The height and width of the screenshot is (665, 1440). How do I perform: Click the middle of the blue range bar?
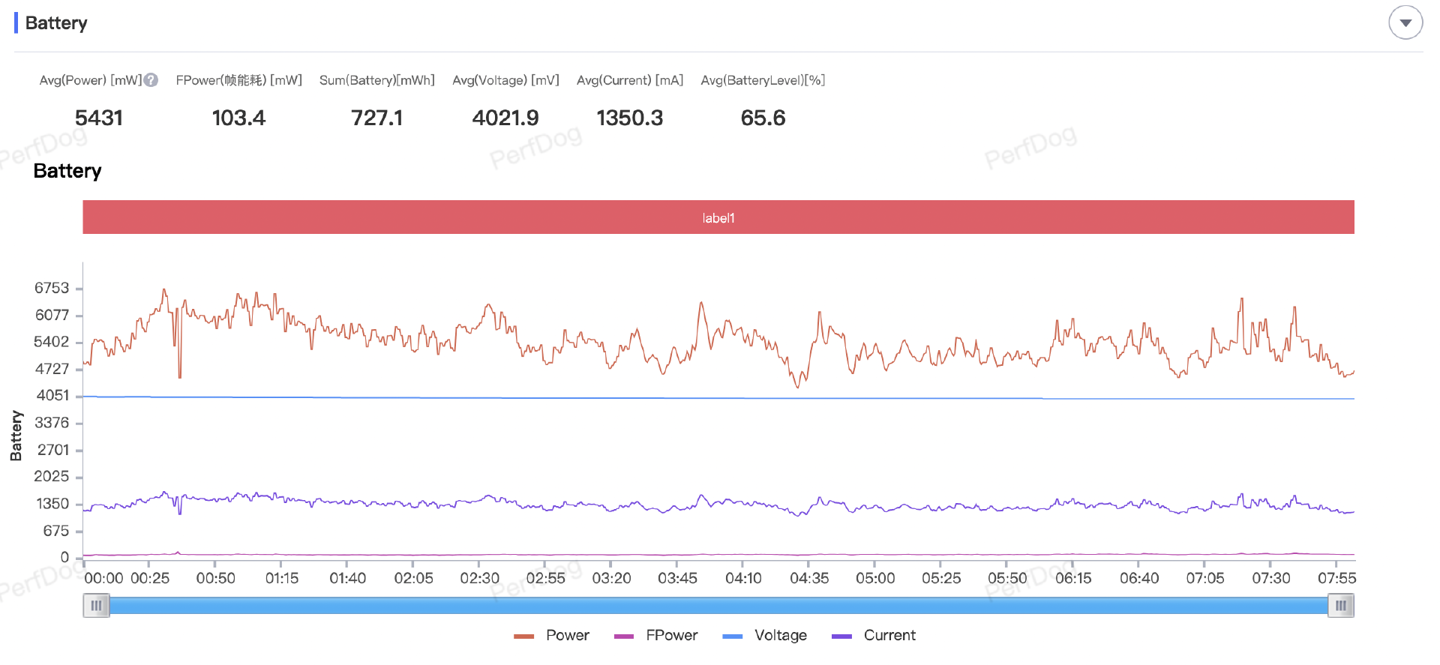(718, 605)
